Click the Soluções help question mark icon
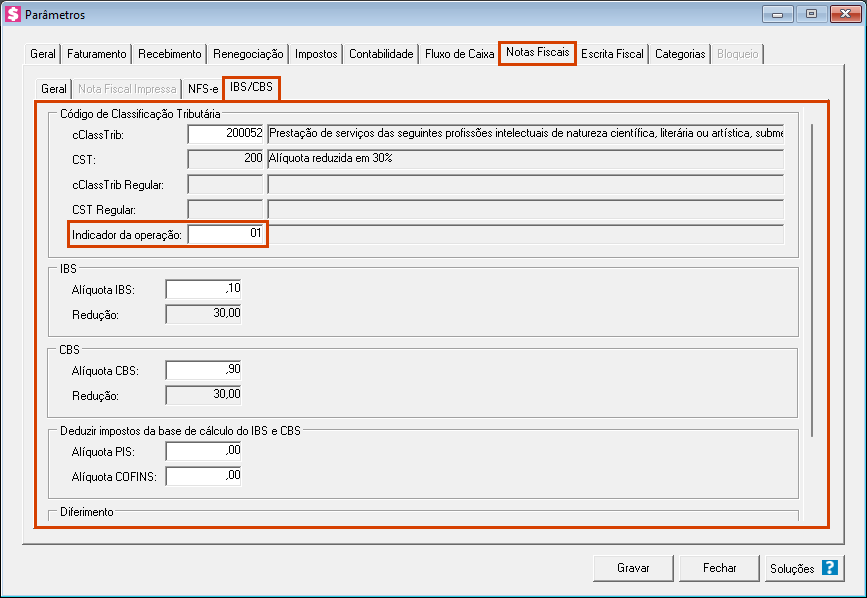 pos(829,568)
